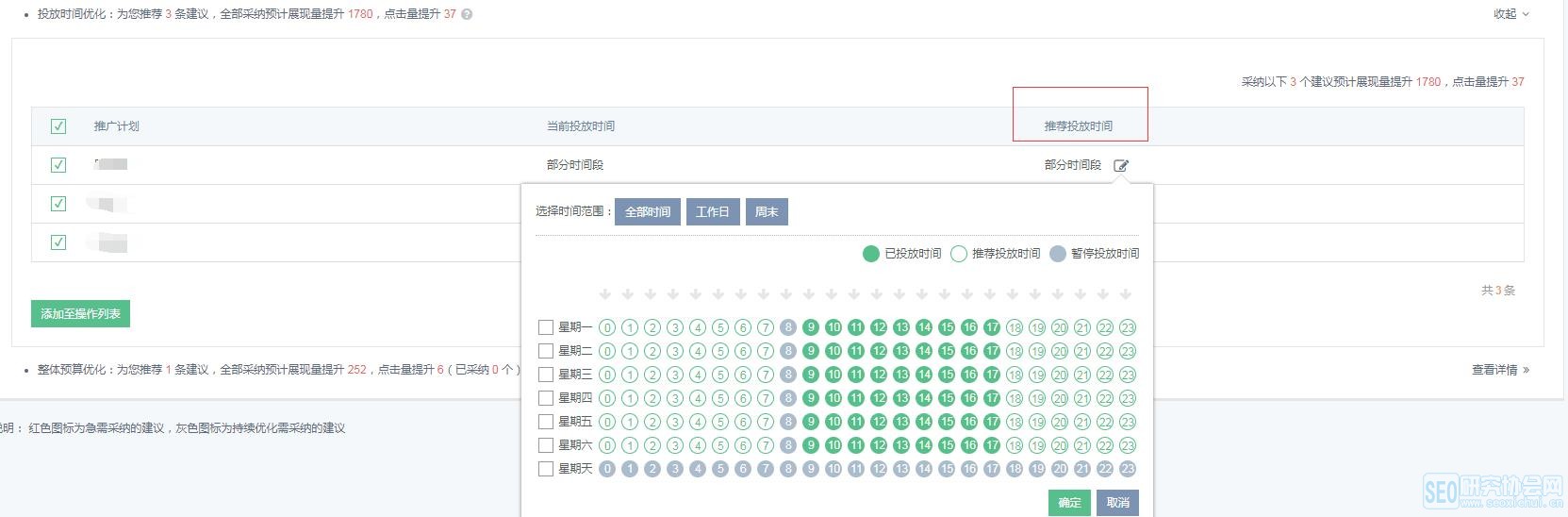The height and width of the screenshot is (517, 1568).
Task: Uncheck the second campaign row checkbox
Action: [58, 204]
